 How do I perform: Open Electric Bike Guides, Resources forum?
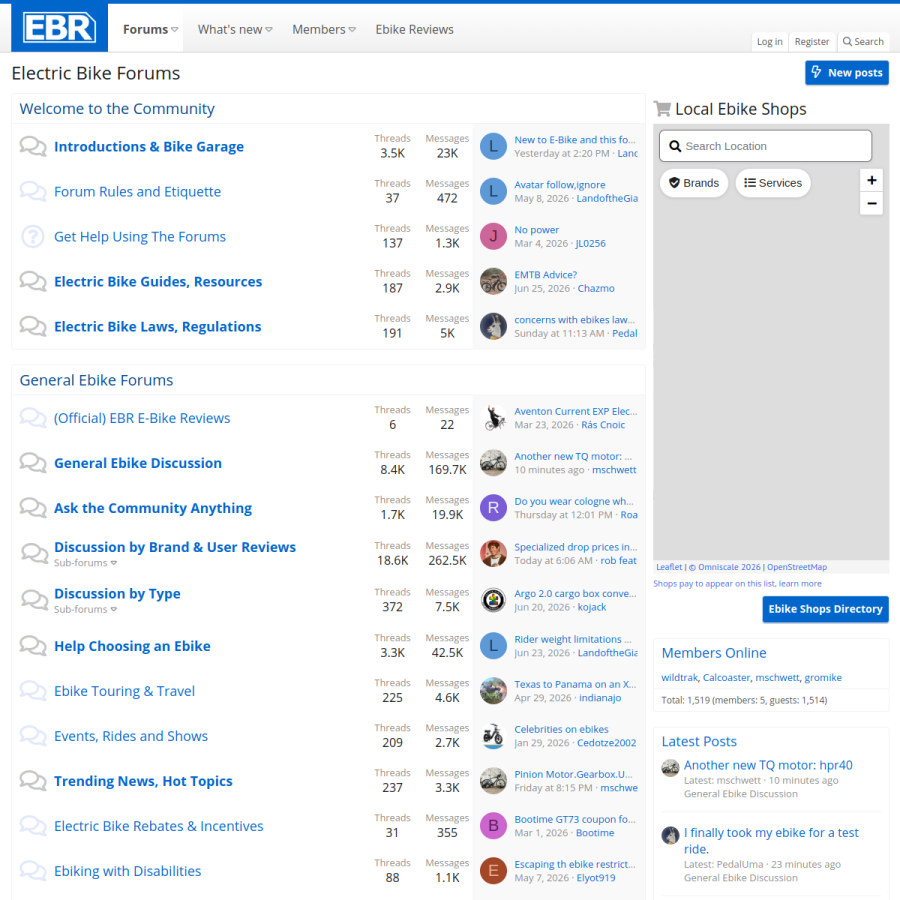158,282
